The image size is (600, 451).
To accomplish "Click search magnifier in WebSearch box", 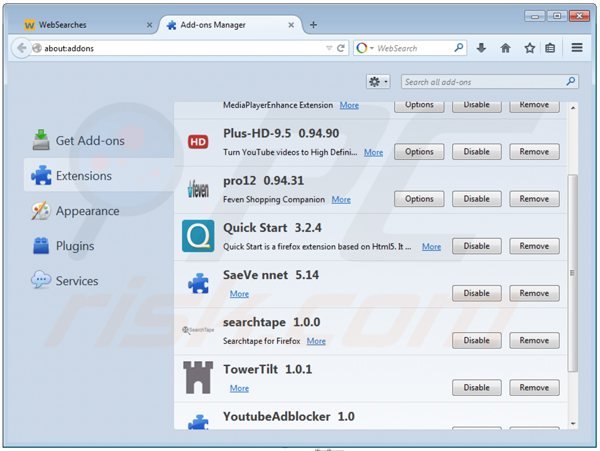I will pos(458,48).
